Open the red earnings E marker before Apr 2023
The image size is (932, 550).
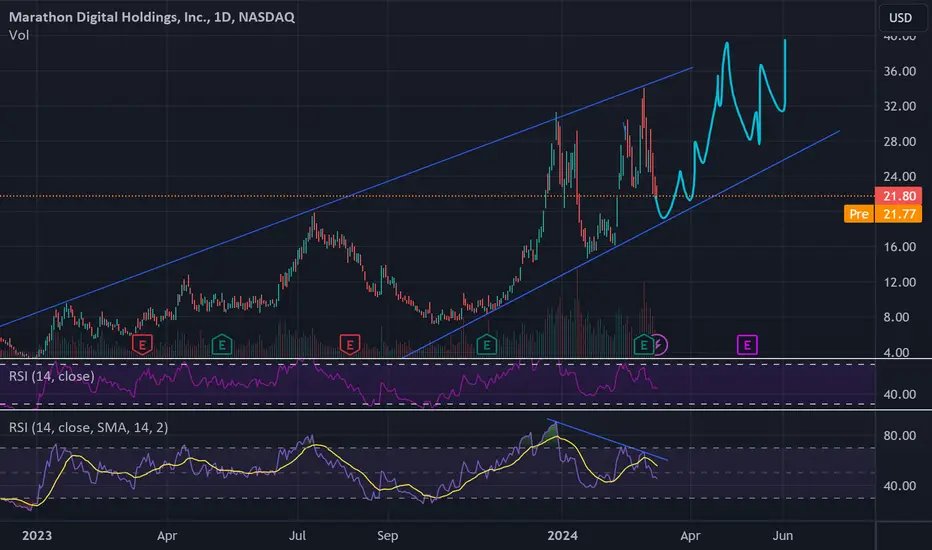pos(142,344)
